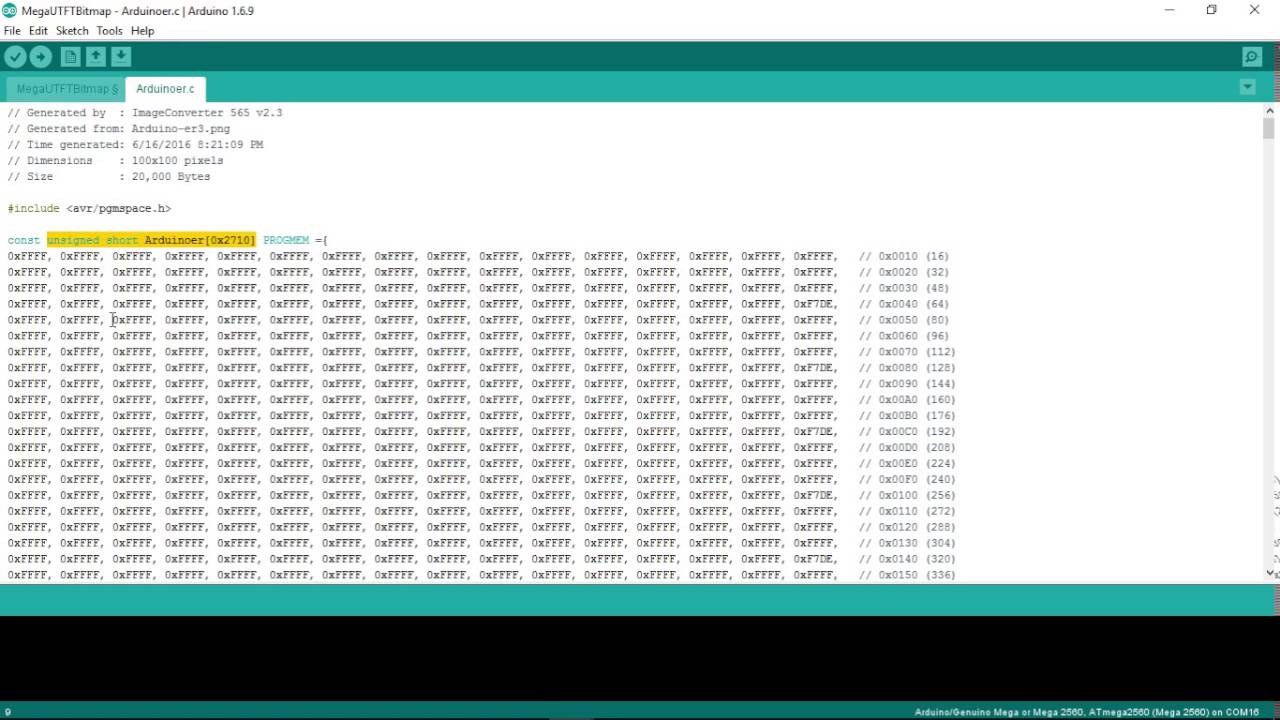Click the 'Generated by : ImageConverter 565' comment
This screenshot has height=720, width=1280.
pyautogui.click(x=145, y=113)
